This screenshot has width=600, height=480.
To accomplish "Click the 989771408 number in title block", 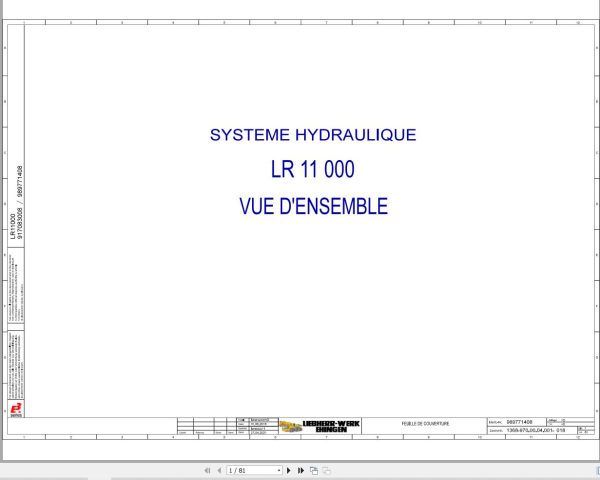I will click(x=519, y=422).
